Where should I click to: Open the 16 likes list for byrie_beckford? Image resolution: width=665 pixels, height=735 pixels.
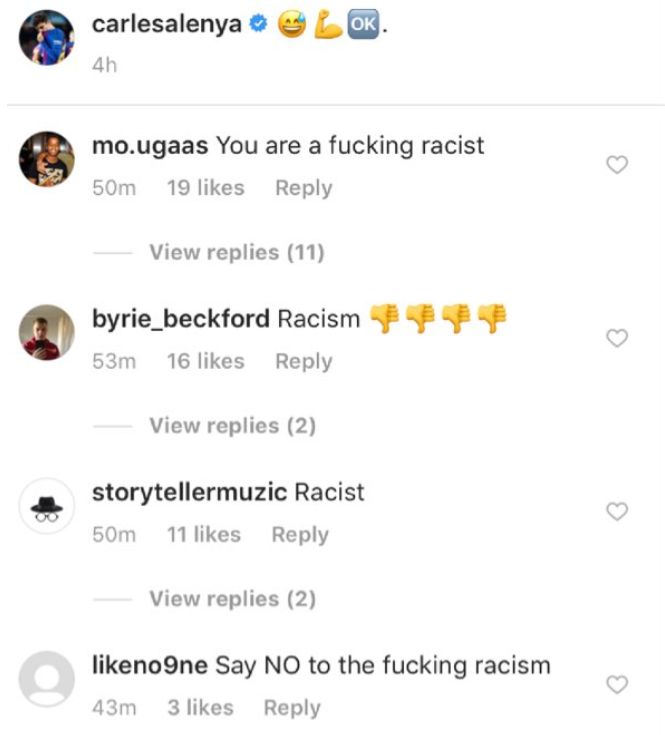click(x=206, y=361)
